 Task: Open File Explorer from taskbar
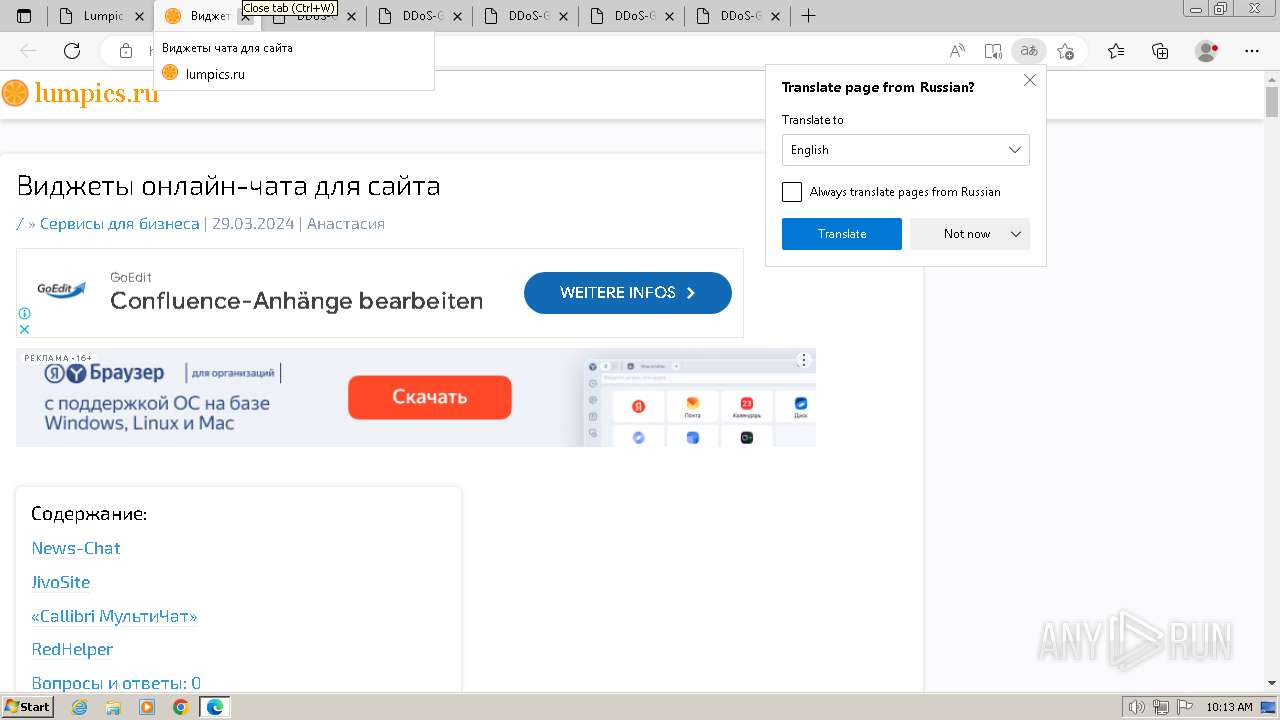(x=113, y=707)
